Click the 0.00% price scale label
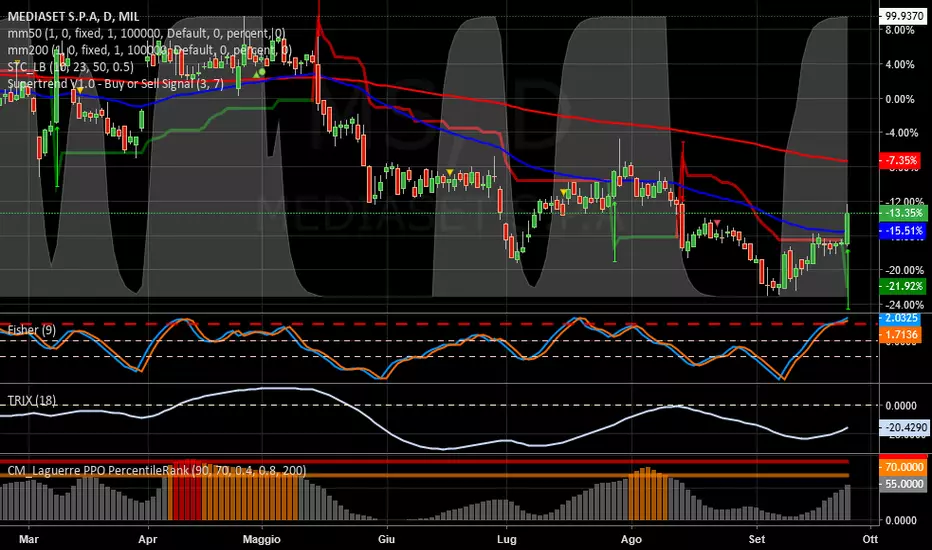 (900, 99)
